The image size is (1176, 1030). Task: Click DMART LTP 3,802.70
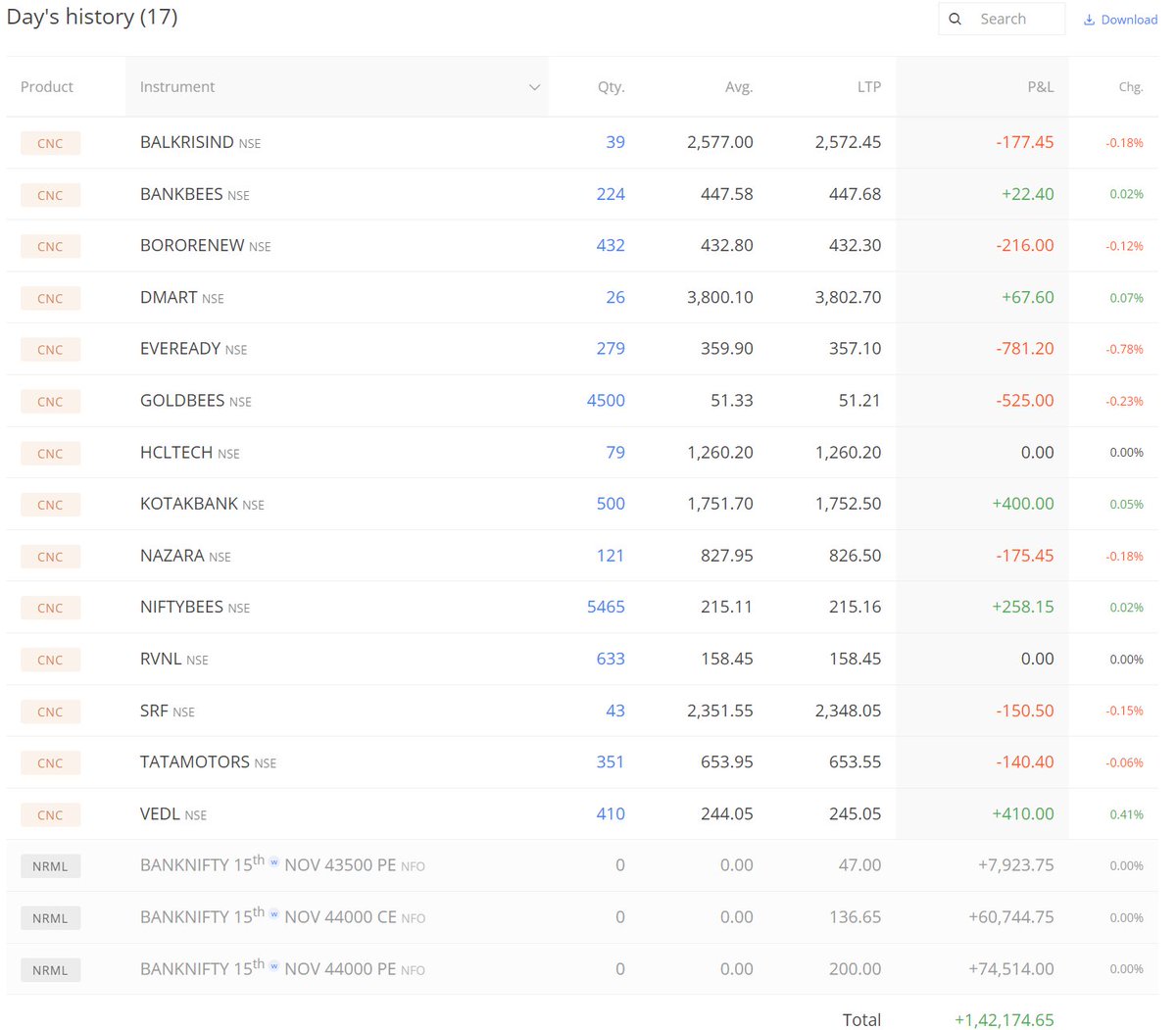pos(848,298)
